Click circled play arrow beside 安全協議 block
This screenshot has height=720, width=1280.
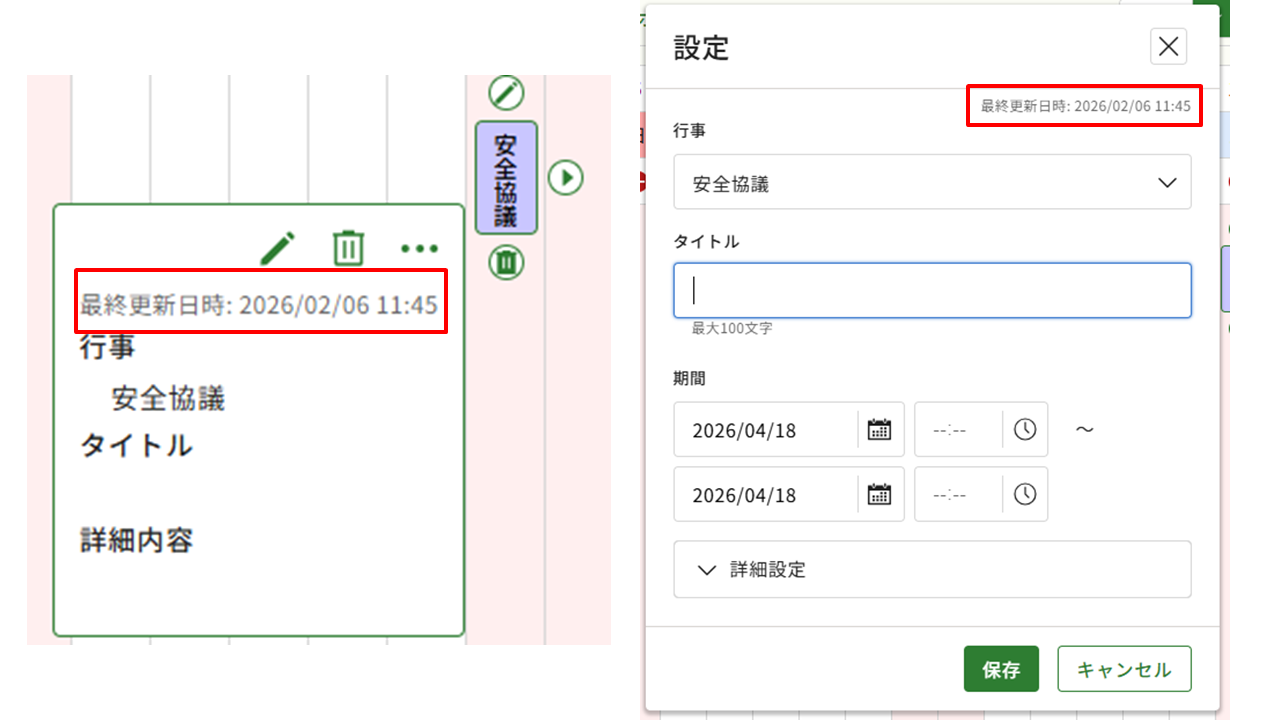point(566,178)
